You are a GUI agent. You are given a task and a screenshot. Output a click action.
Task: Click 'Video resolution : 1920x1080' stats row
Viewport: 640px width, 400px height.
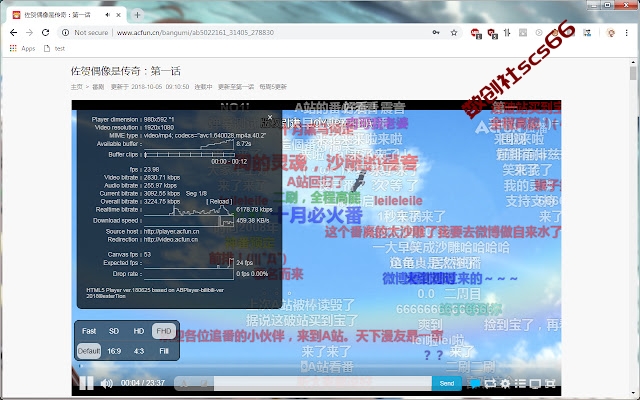pos(134,127)
